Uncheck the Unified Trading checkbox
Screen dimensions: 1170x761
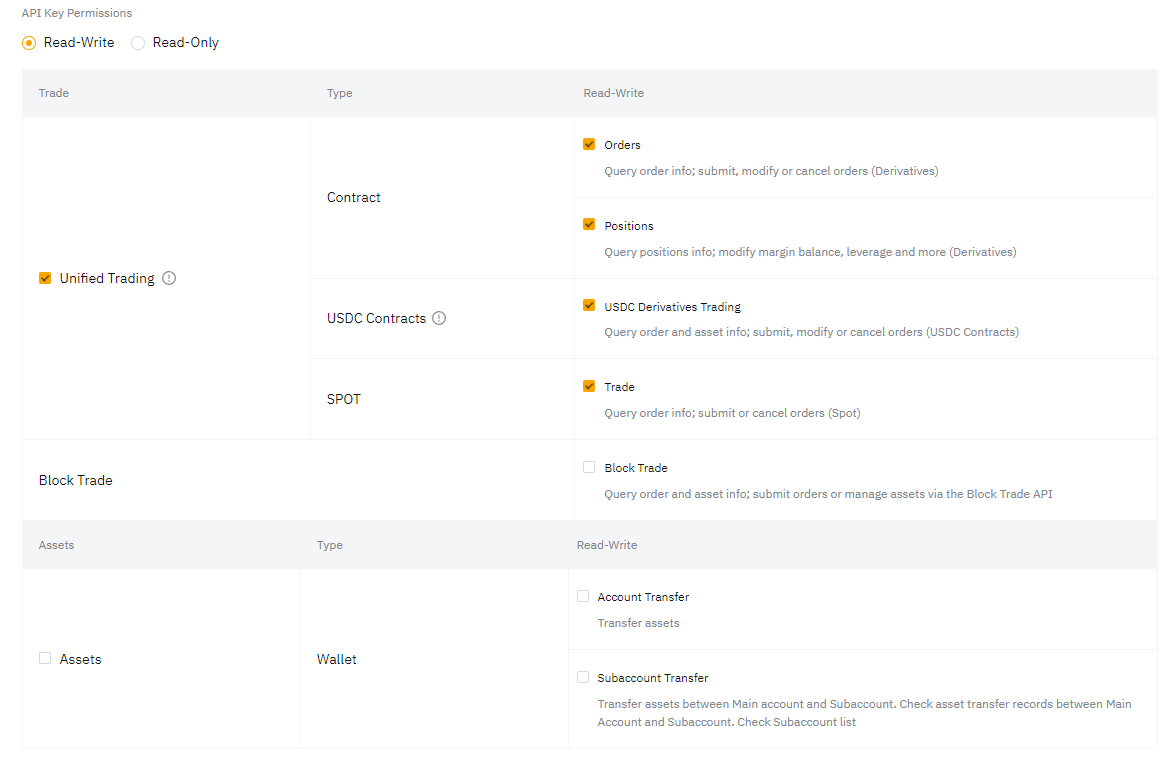coord(45,278)
